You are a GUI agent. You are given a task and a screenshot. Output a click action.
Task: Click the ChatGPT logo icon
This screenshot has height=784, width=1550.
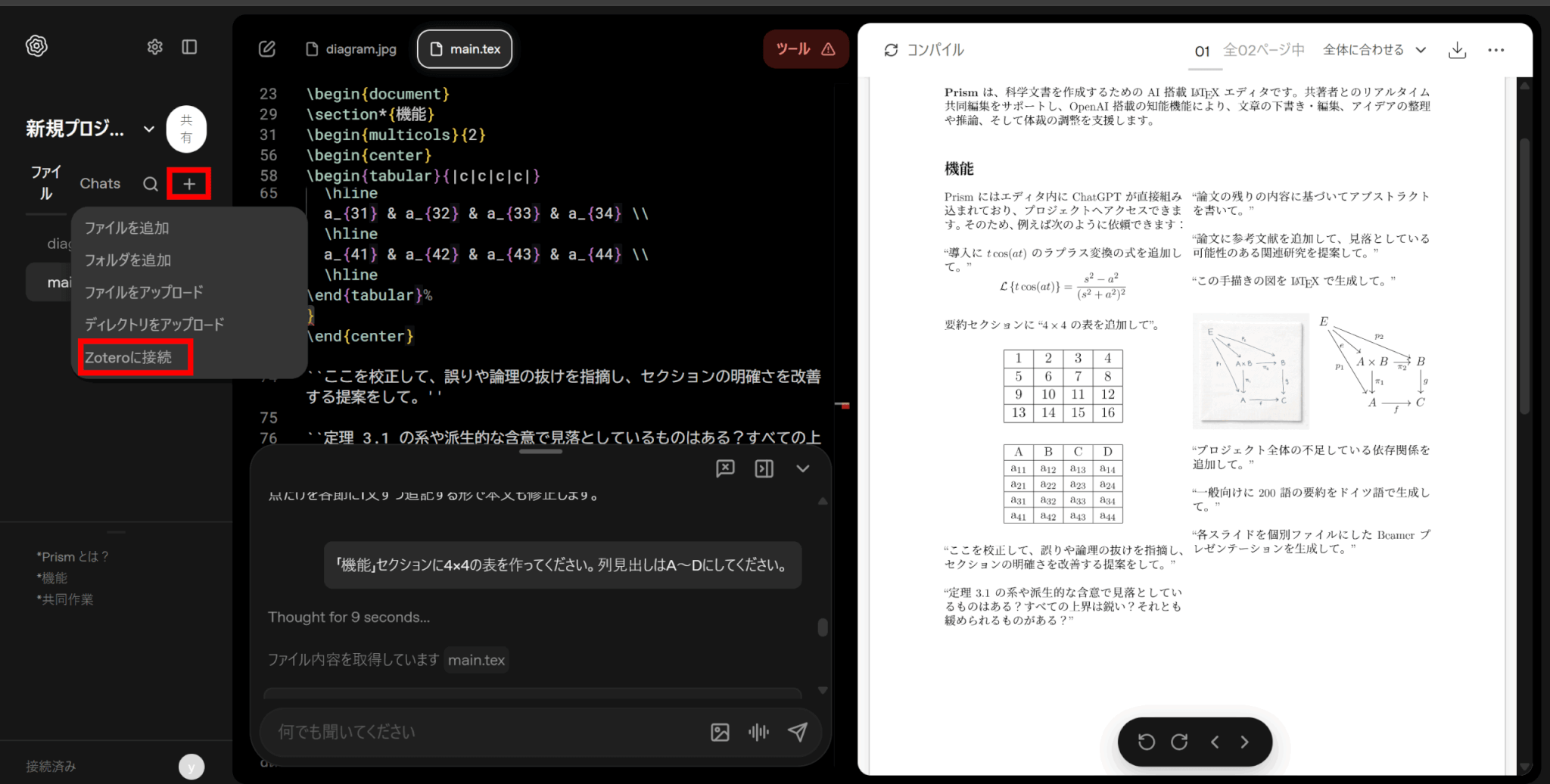coord(36,46)
